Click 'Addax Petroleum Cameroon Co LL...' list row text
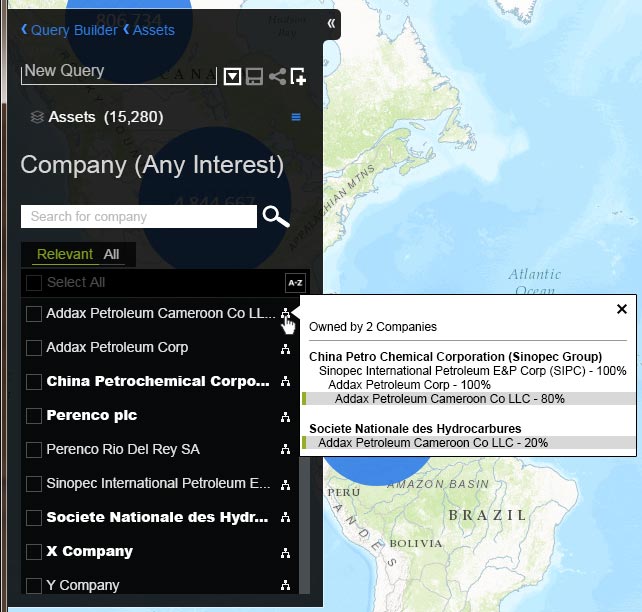This screenshot has height=612, width=642. (x=161, y=313)
